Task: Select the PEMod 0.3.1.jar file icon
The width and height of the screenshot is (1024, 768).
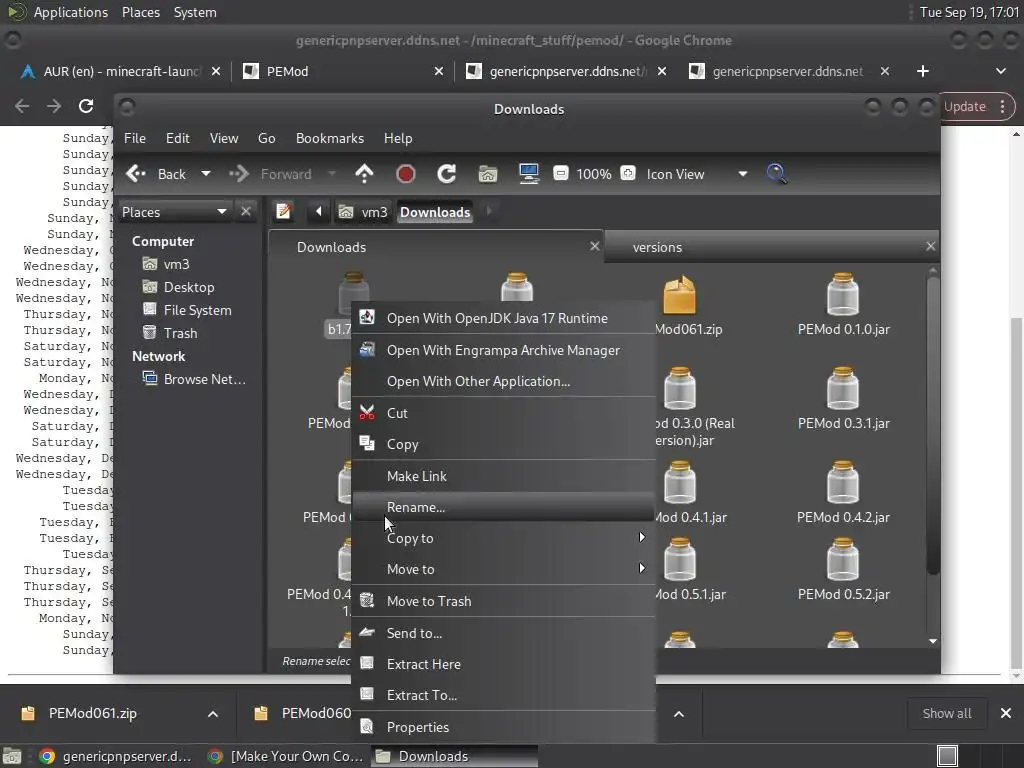Action: point(842,389)
